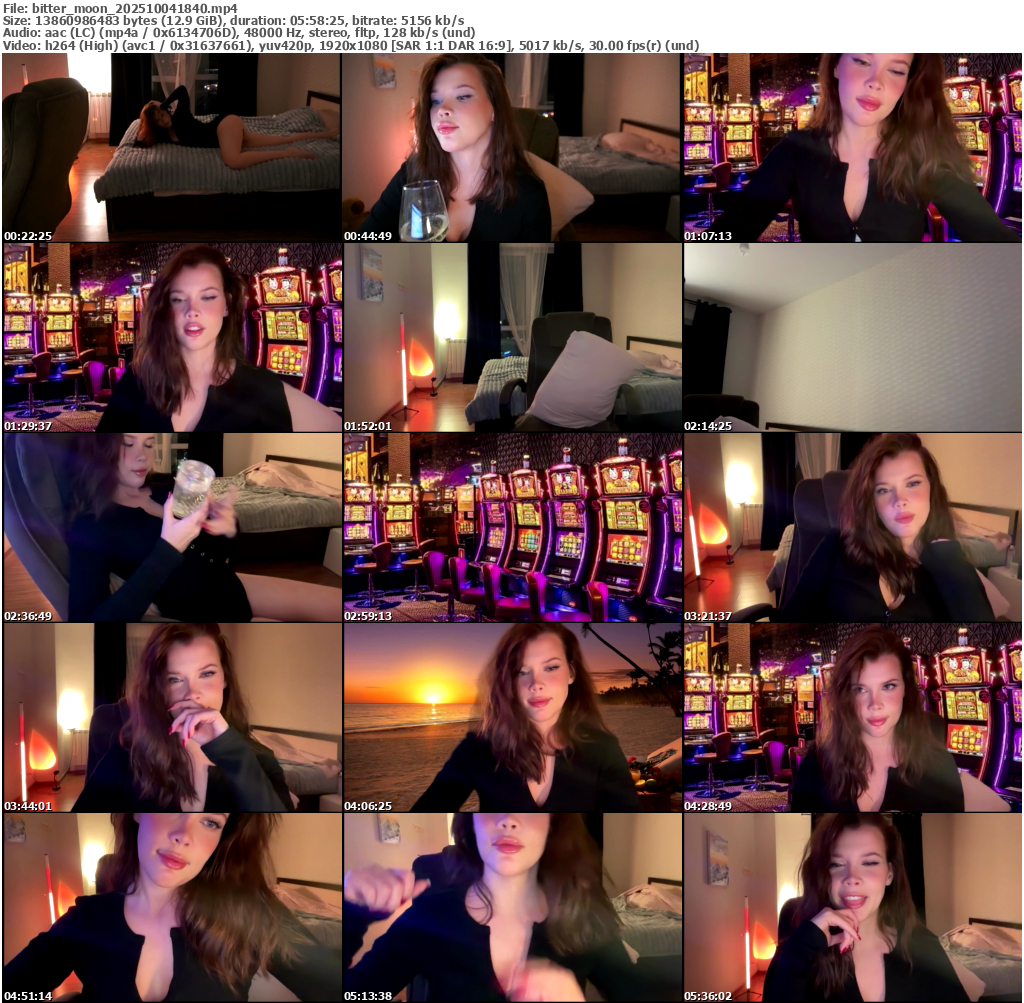Select the thumbnail timestamped 03:21:37
Viewport: 1024px width, 1003px height.
pyautogui.click(x=852, y=528)
